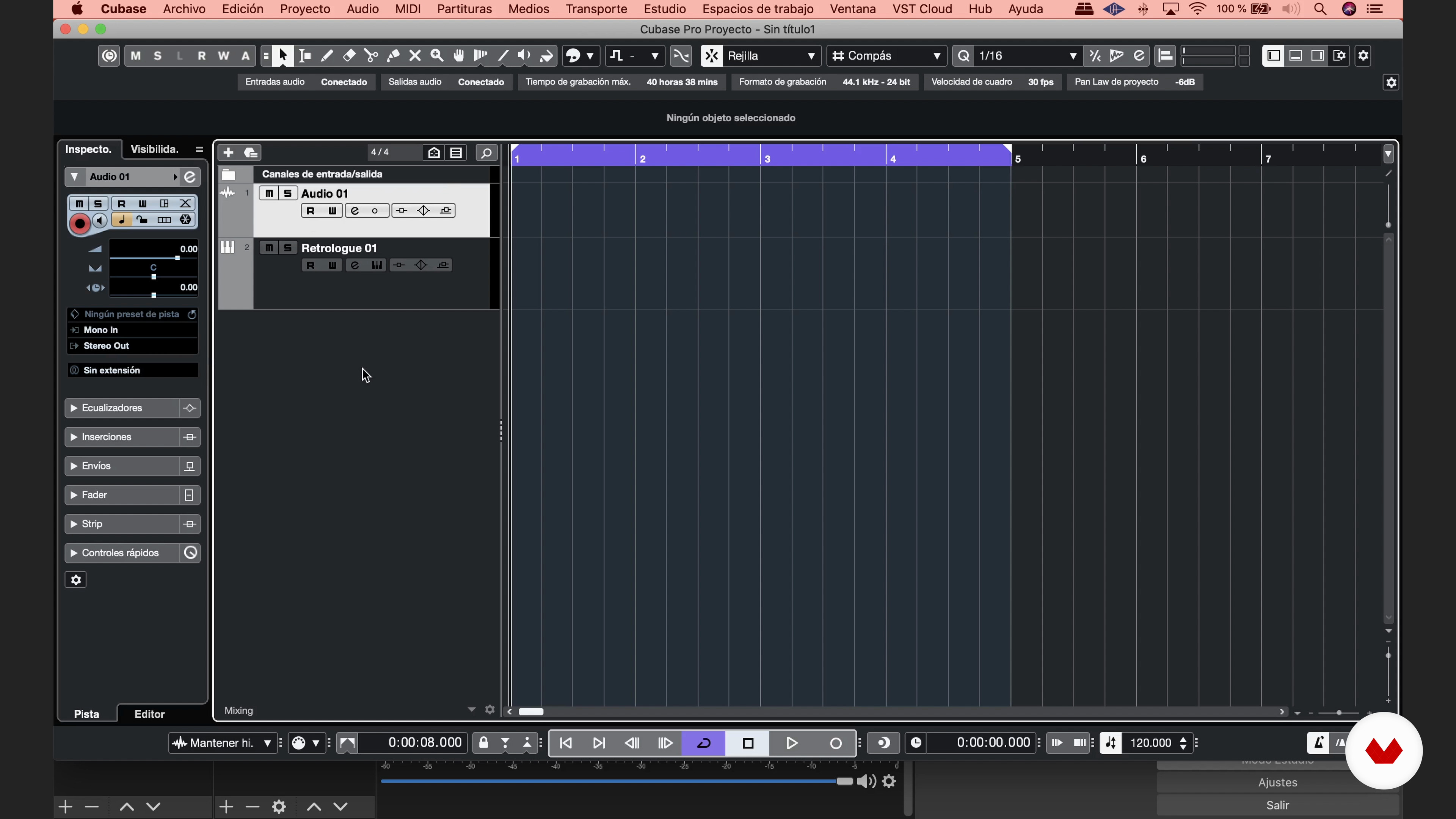
Task: Click the transport Record button
Action: click(835, 743)
